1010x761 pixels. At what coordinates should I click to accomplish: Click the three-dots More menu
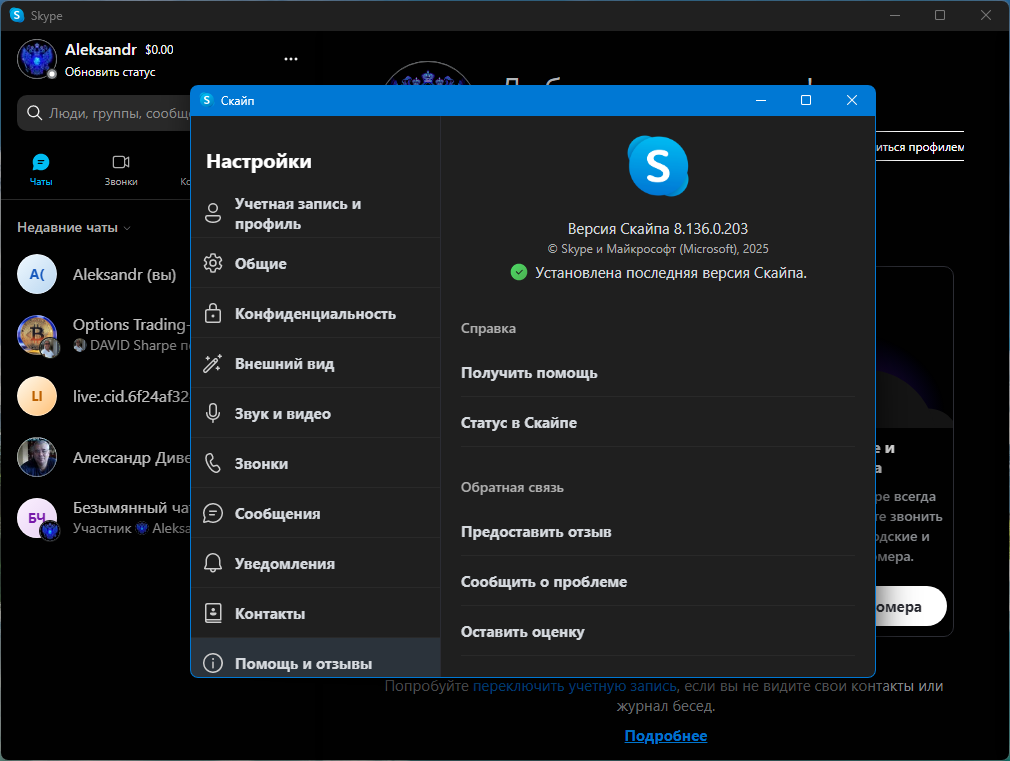(x=291, y=59)
